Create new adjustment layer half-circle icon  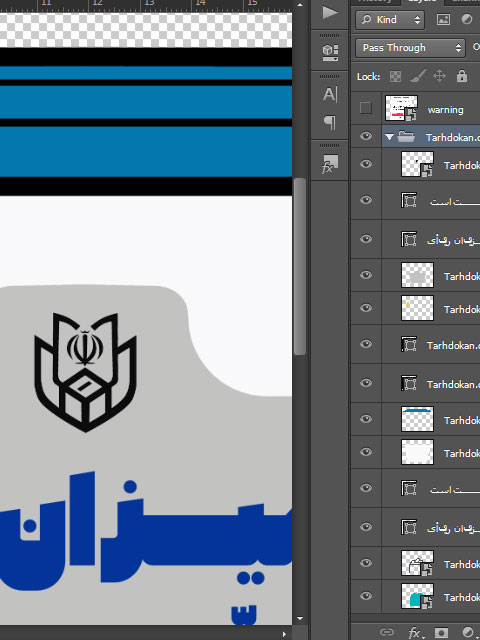(x=467, y=633)
